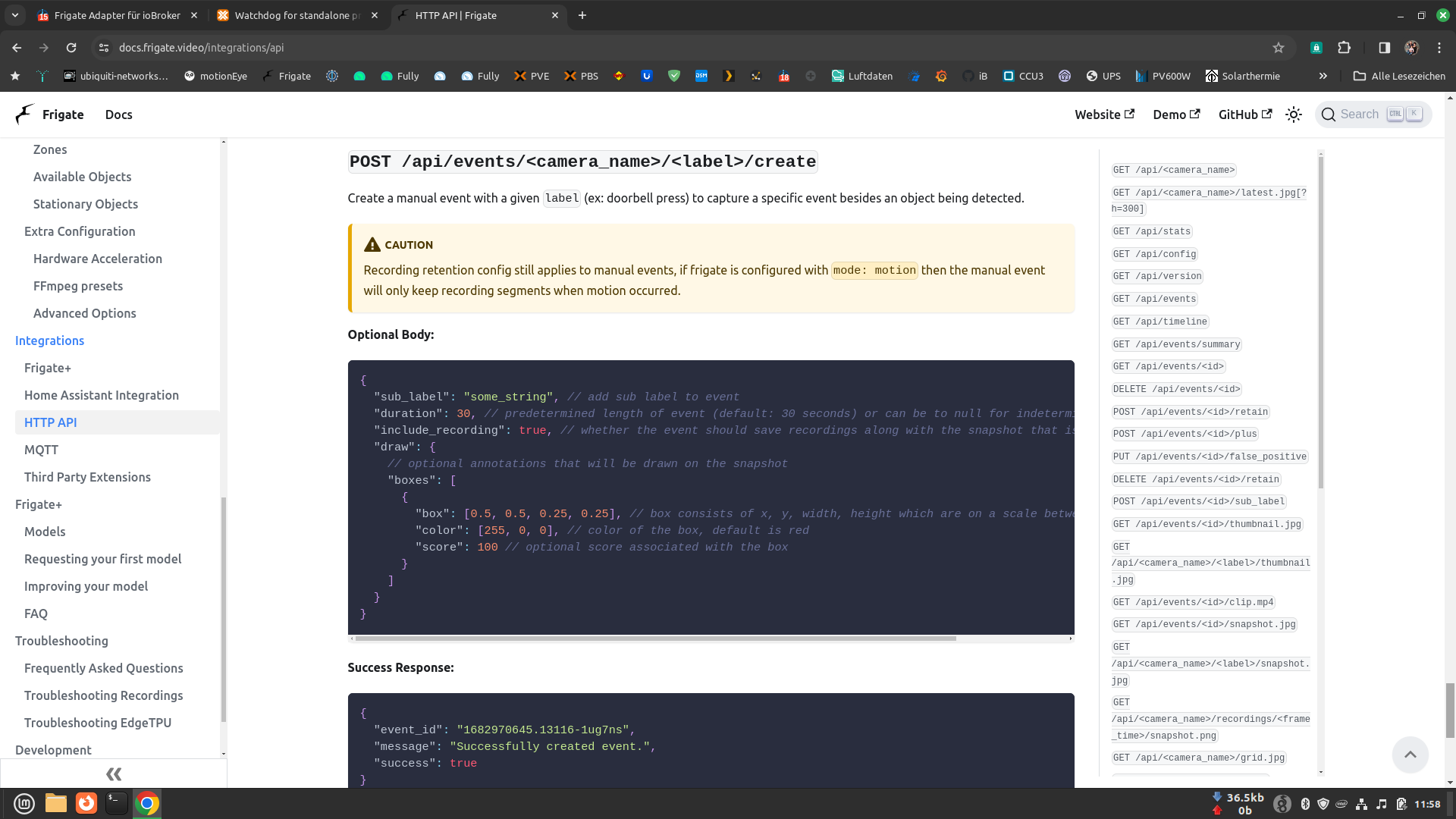Screen dimensions: 1456x819
Task: Jump to GET /api/timeline entry
Action: coord(1159,322)
